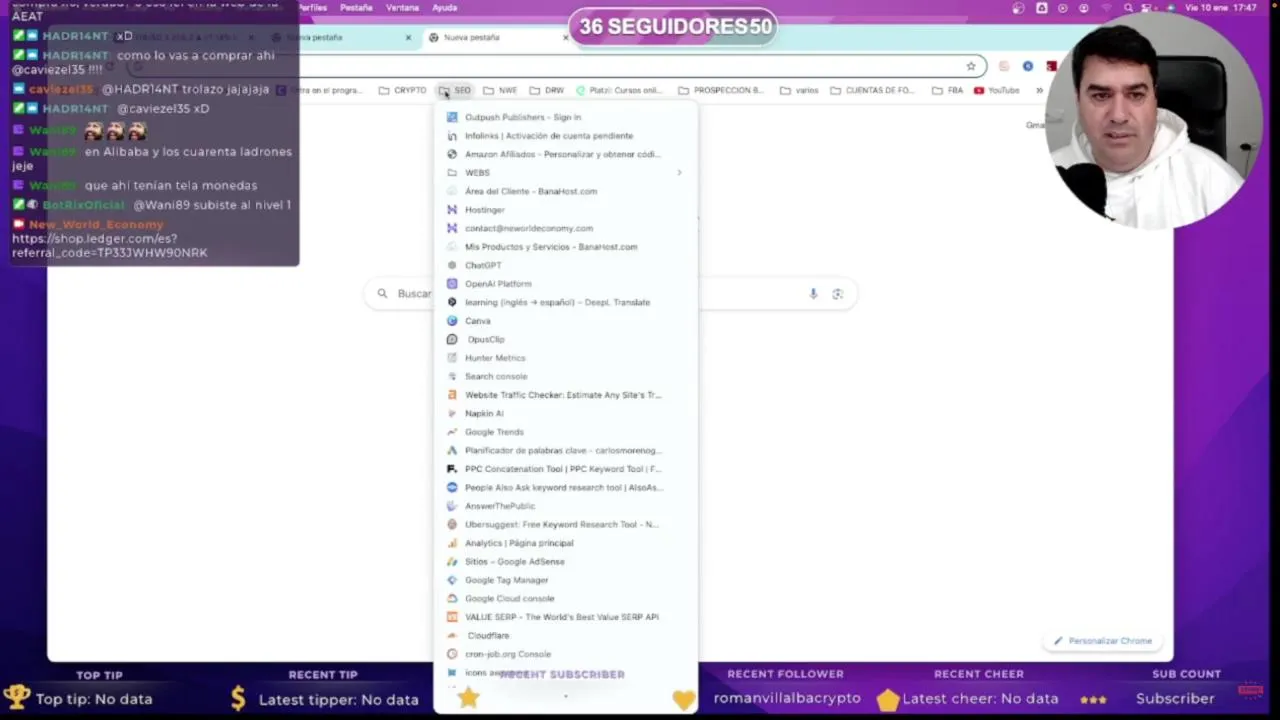1280x720 pixels.
Task: Open the YouTube bookmark in bookmarks bar
Action: pos(997,90)
